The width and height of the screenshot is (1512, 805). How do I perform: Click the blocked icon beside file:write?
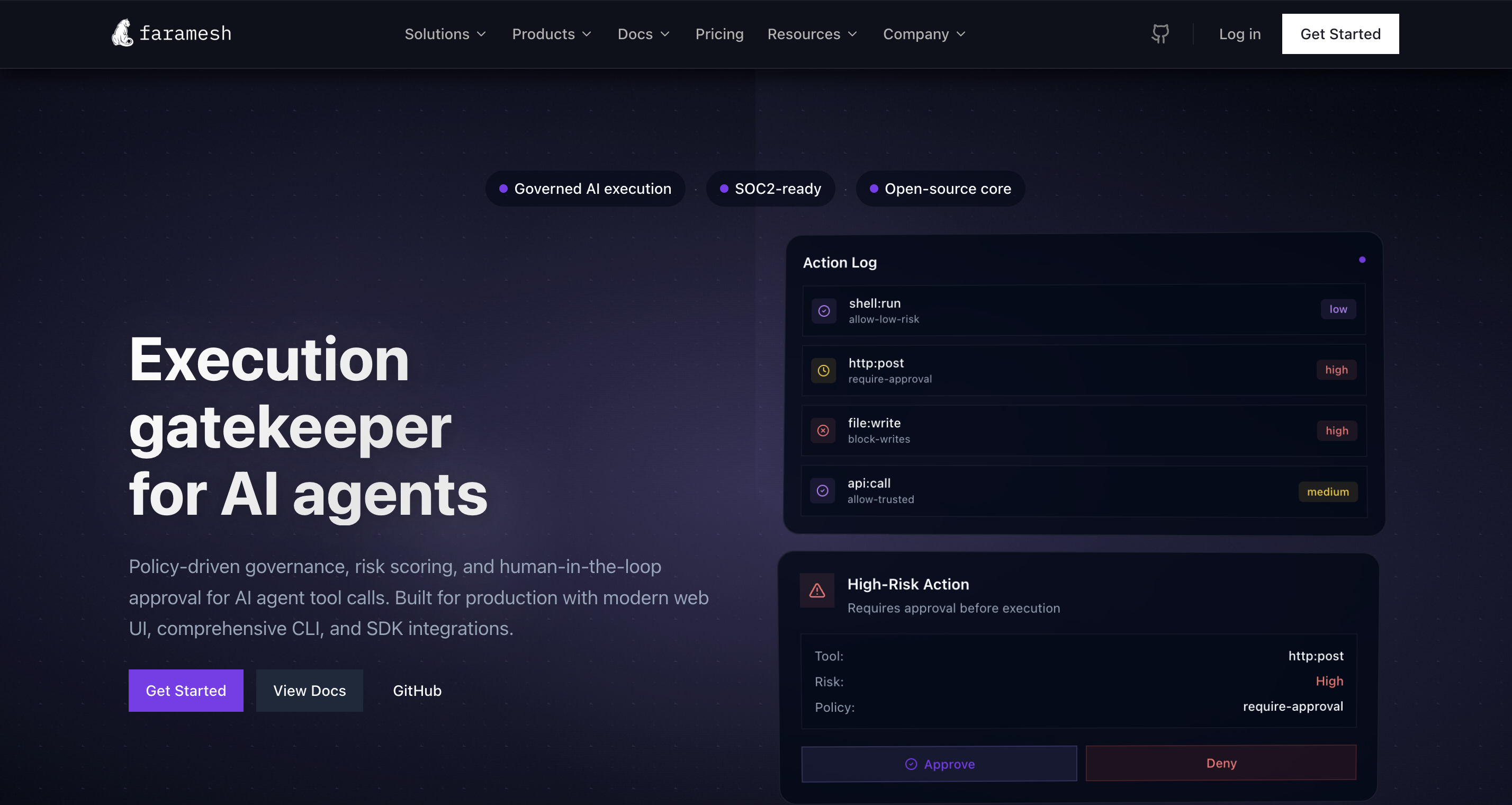point(824,431)
